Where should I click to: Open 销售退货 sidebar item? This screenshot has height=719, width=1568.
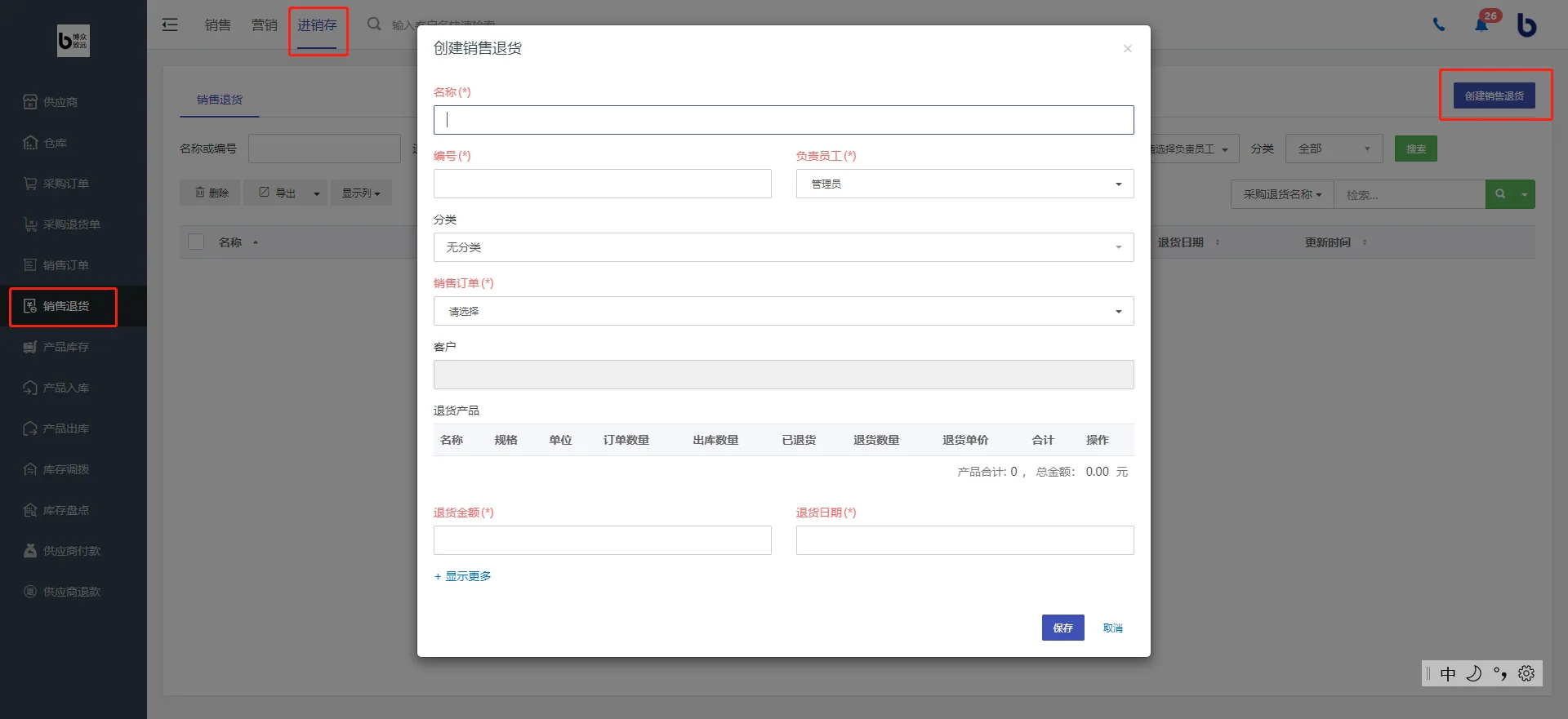56,306
